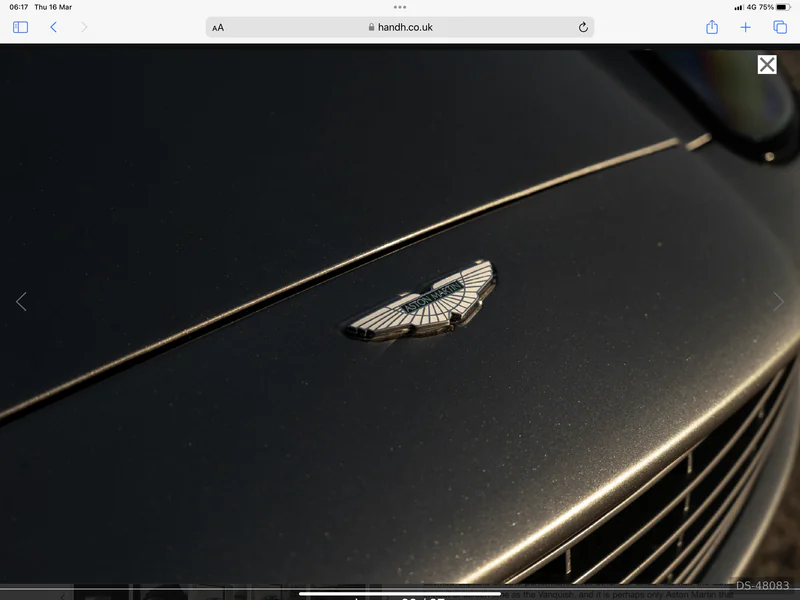This screenshot has height=600, width=800.
Task: Close the image lightbox viewer
Action: click(x=767, y=65)
